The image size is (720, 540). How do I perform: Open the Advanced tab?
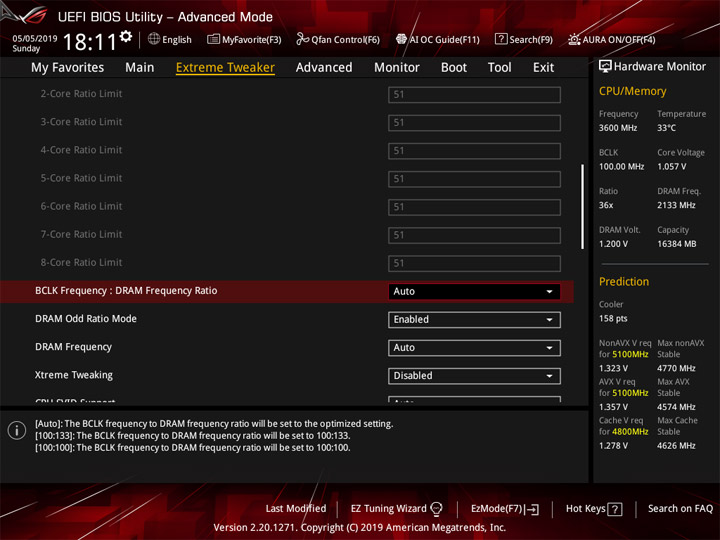tap(324, 68)
